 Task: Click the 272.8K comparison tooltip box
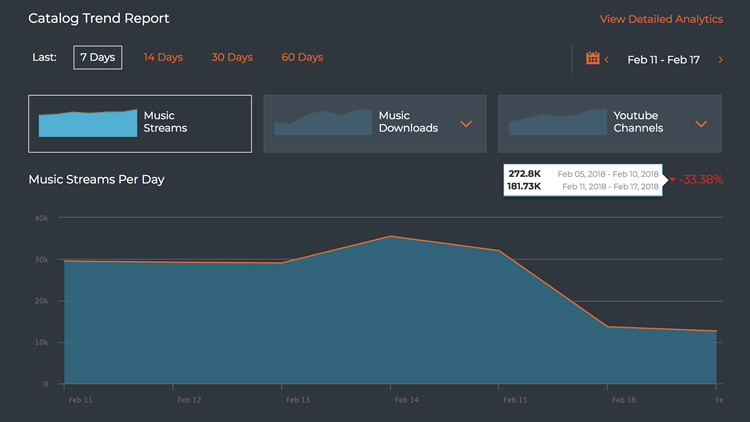[583, 180]
